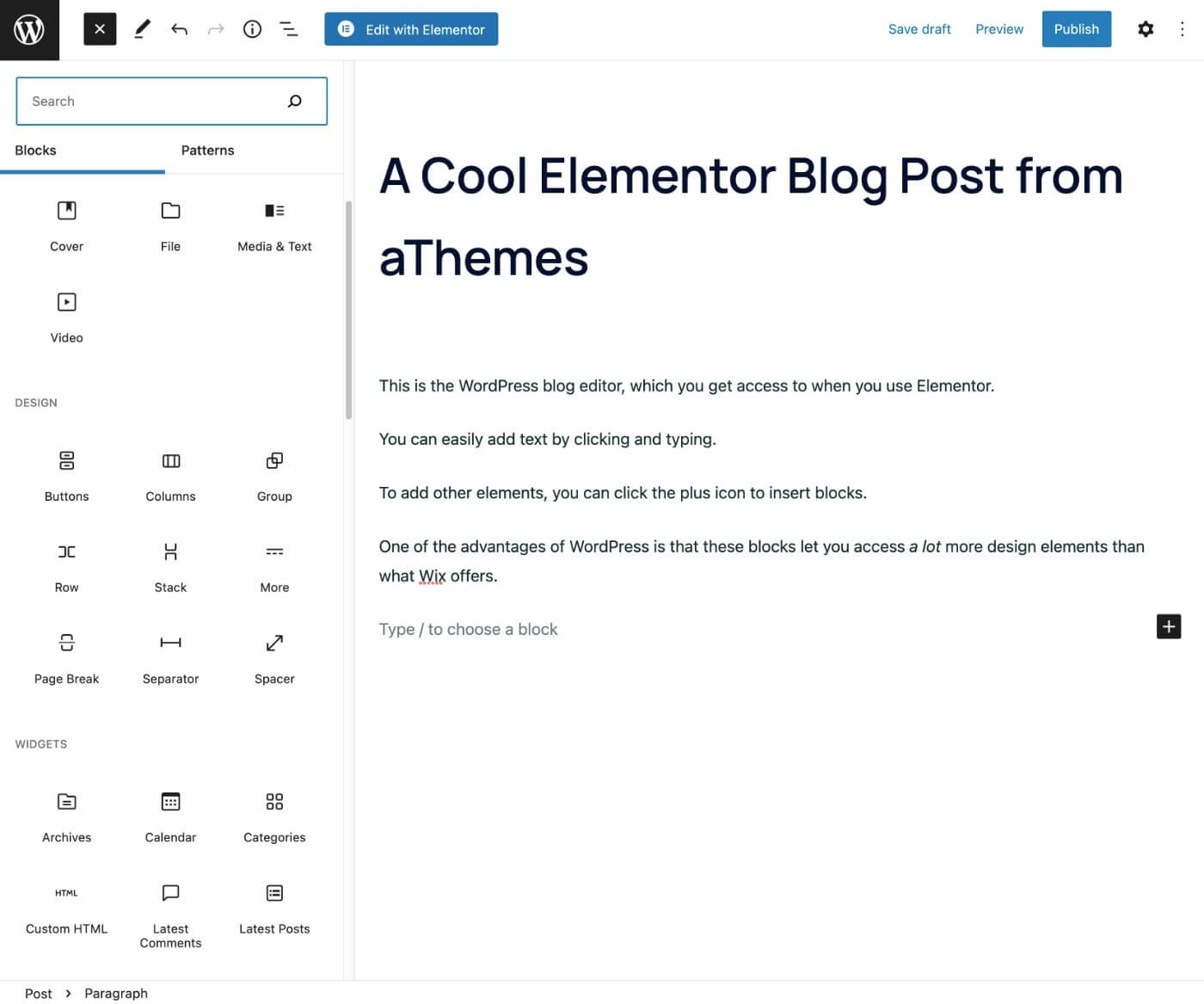The width and height of the screenshot is (1204, 1004).
Task: Click the DESIGN section heading
Action: tap(36, 403)
